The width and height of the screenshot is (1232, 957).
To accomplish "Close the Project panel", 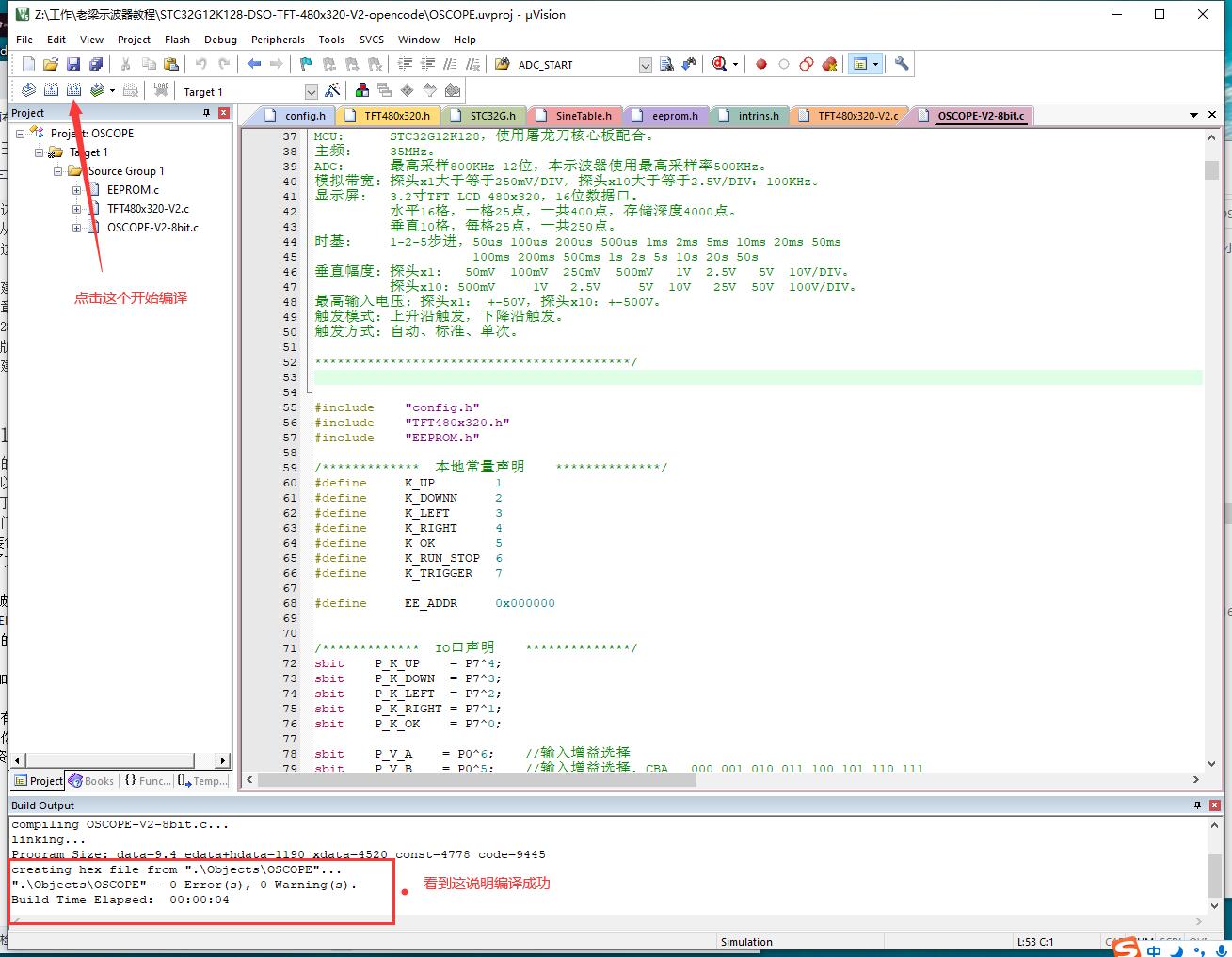I will tap(224, 113).
